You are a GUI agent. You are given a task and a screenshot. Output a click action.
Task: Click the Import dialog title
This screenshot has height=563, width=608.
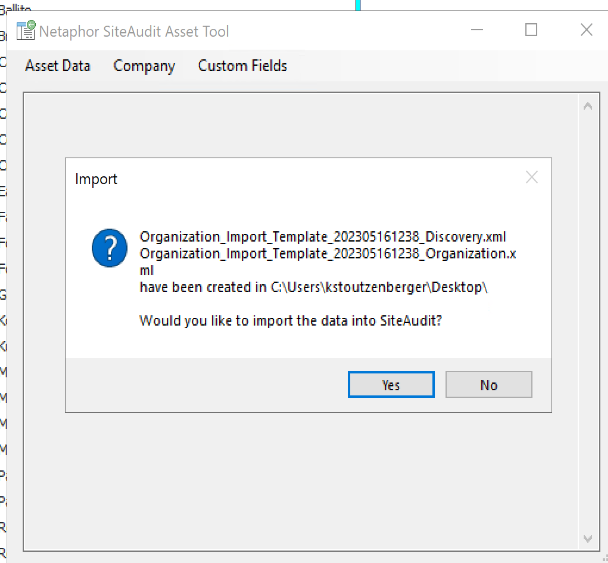tap(96, 179)
